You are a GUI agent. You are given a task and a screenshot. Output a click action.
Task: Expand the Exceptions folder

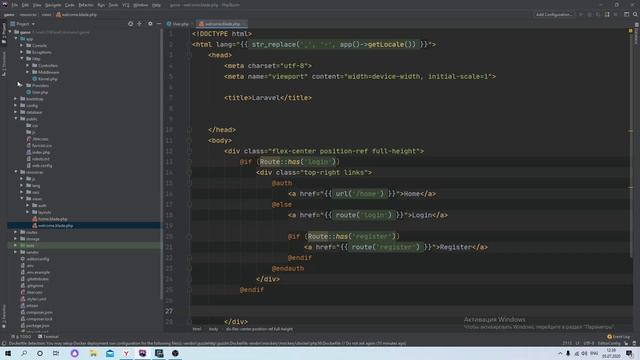coord(22,52)
